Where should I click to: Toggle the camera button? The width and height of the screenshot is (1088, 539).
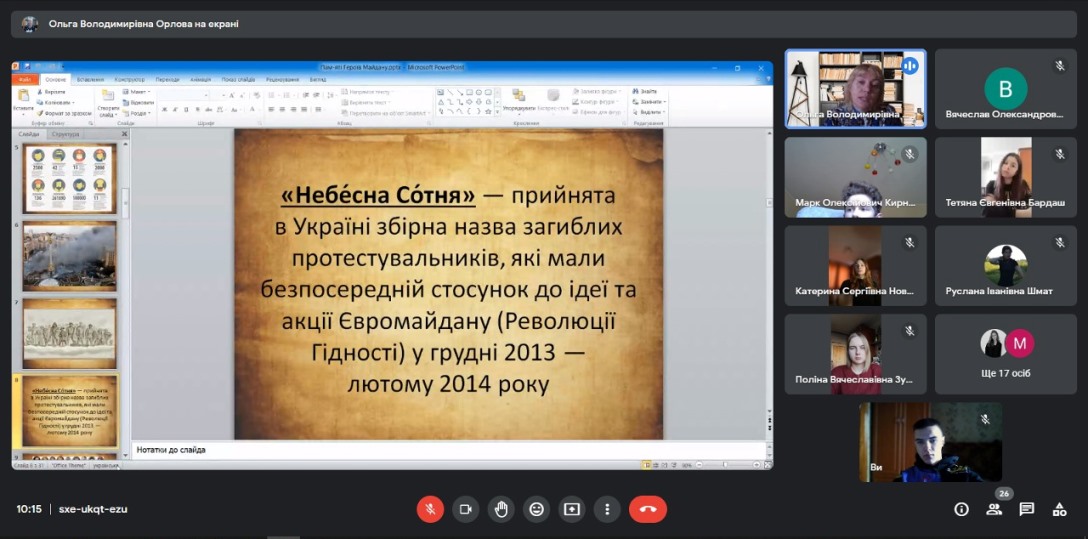tap(465, 509)
